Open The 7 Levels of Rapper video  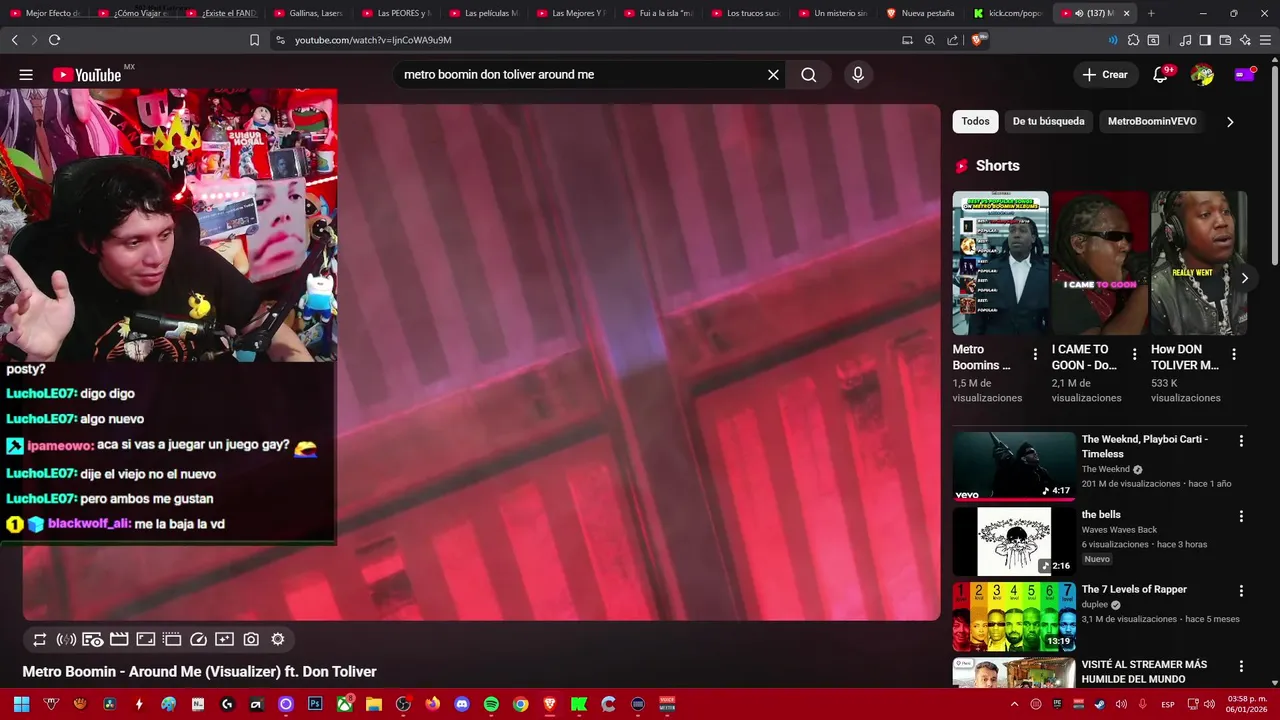[x=1014, y=616]
